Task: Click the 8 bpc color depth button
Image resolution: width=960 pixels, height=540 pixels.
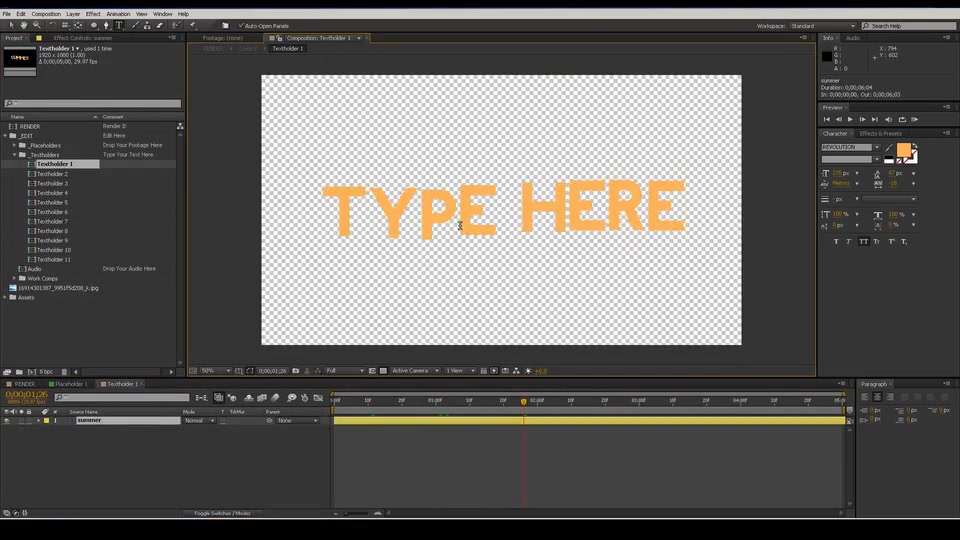Action: click(46, 372)
